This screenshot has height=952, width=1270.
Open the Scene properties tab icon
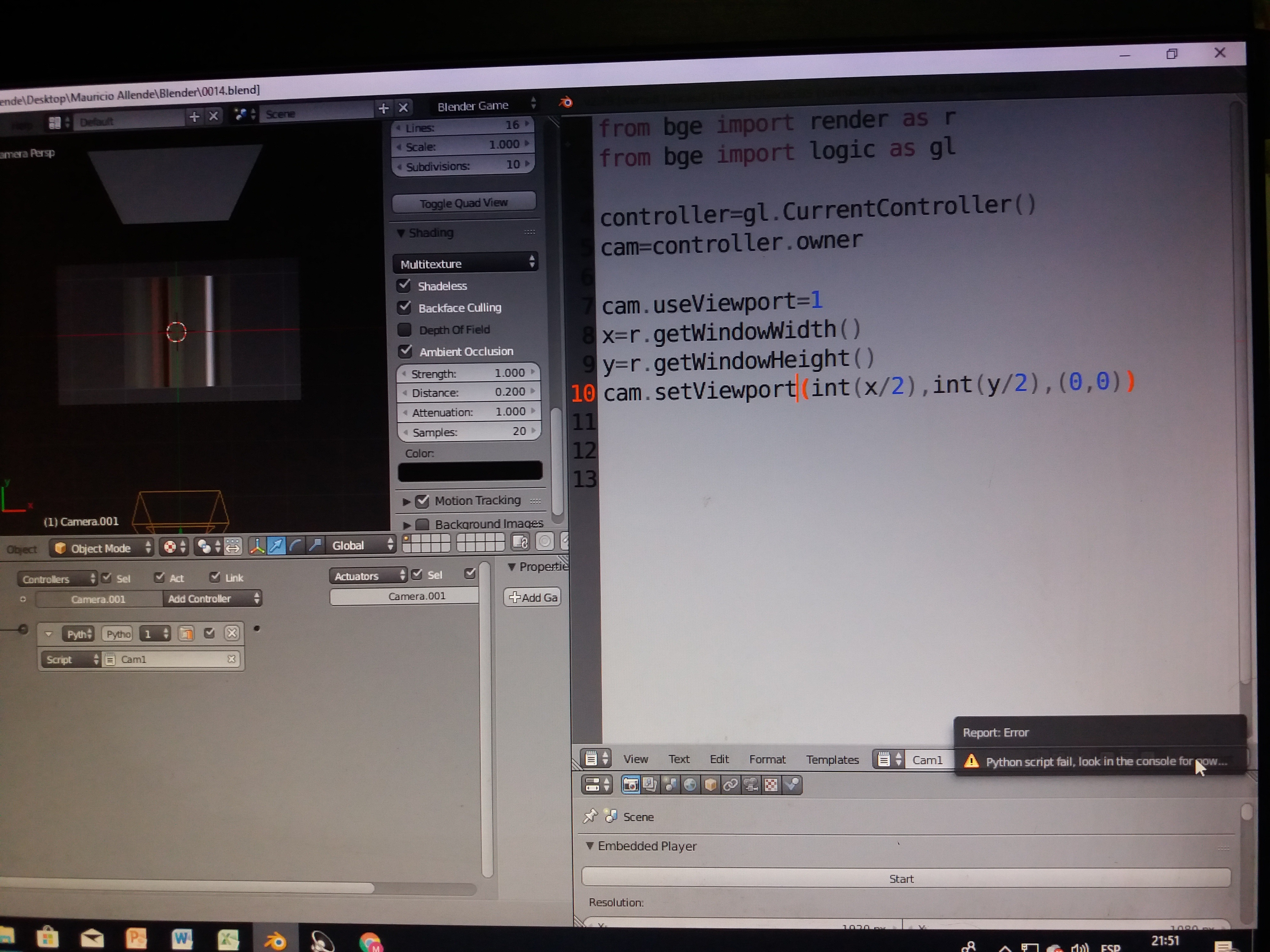670,784
